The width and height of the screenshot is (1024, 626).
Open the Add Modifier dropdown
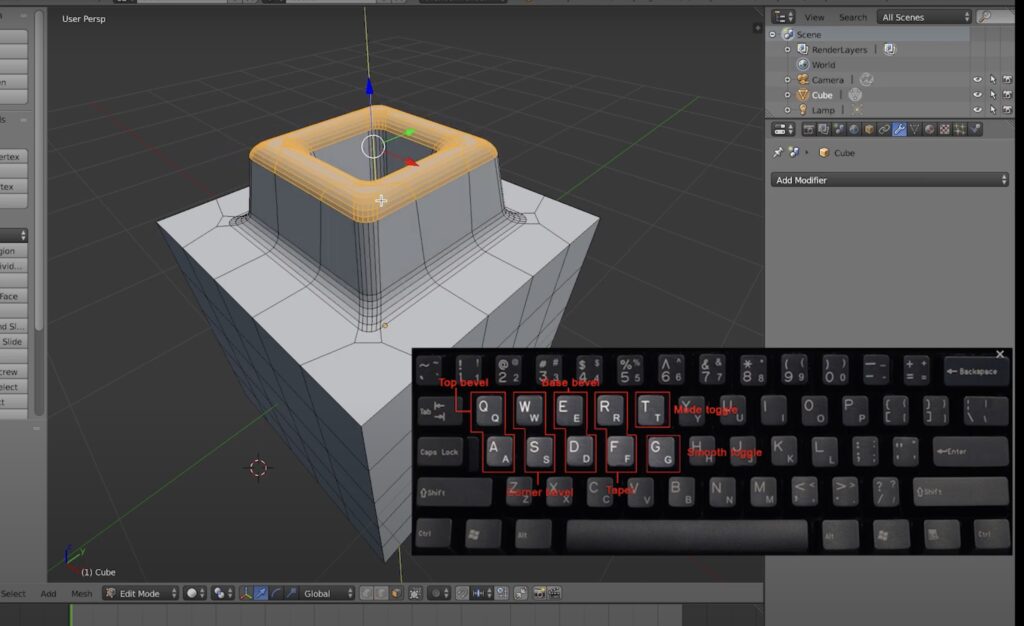pyautogui.click(x=889, y=180)
